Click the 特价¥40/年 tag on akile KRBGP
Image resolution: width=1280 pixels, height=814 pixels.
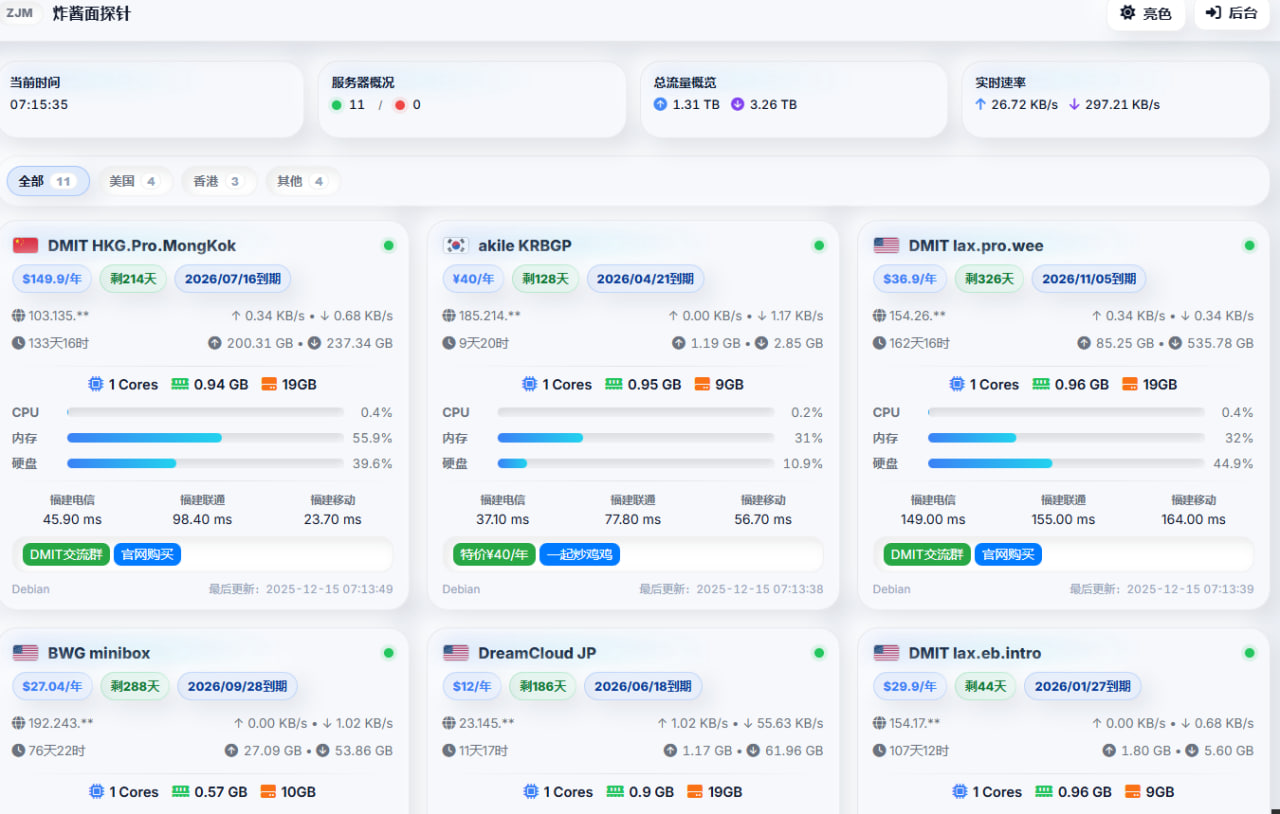(x=494, y=554)
